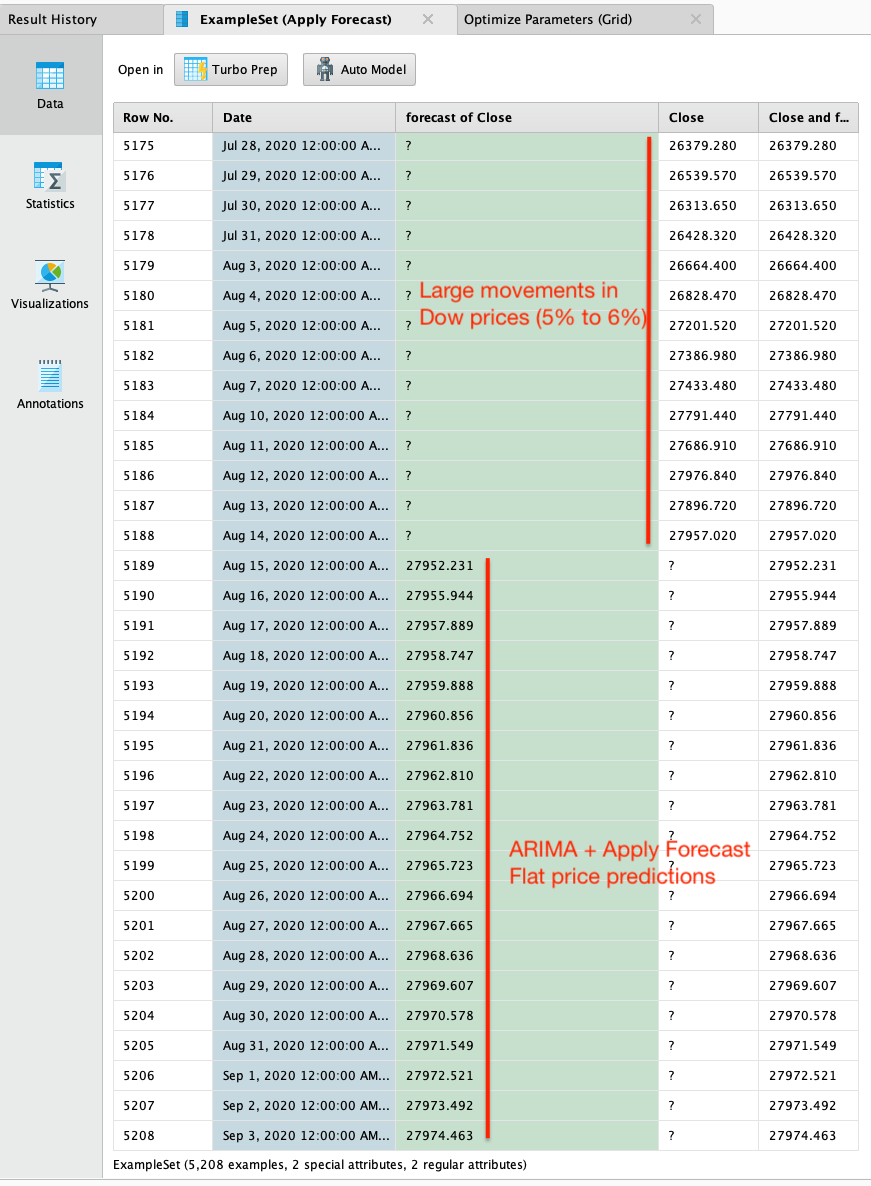871x1186 pixels.
Task: Sort by forecast of Close column header
Action: [x=527, y=117]
